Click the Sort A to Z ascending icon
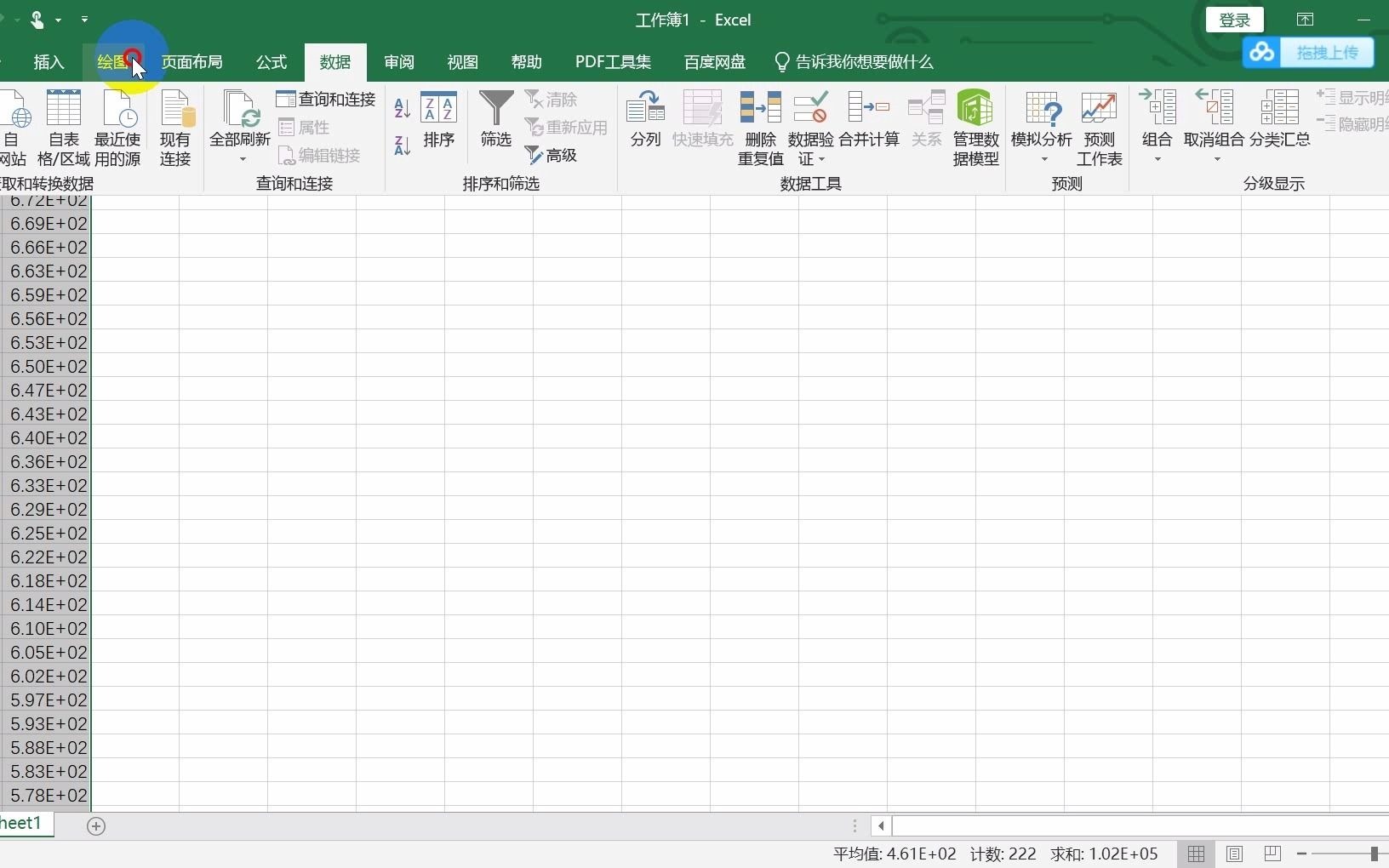Viewport: 1389px width, 868px height. click(403, 108)
